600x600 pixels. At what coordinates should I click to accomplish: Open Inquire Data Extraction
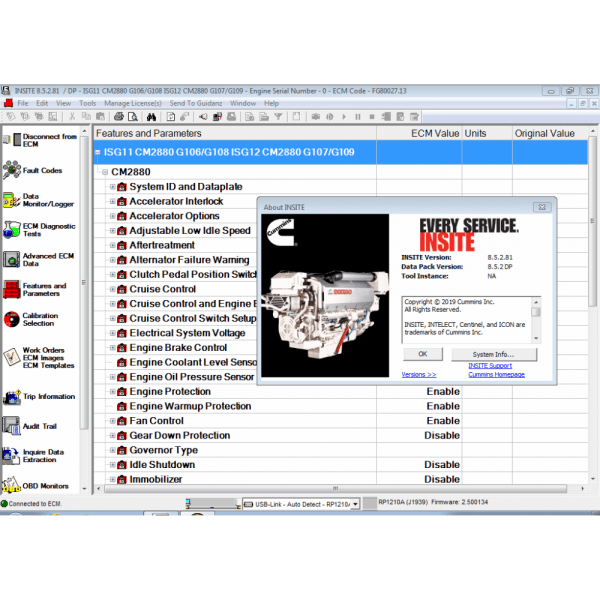tap(34, 456)
